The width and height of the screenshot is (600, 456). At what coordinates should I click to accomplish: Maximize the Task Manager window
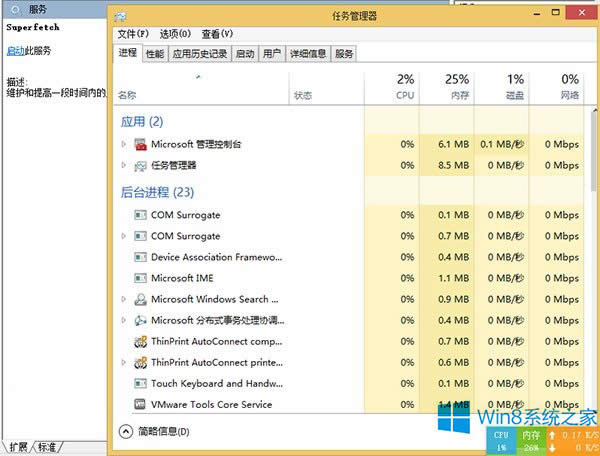click(556, 13)
